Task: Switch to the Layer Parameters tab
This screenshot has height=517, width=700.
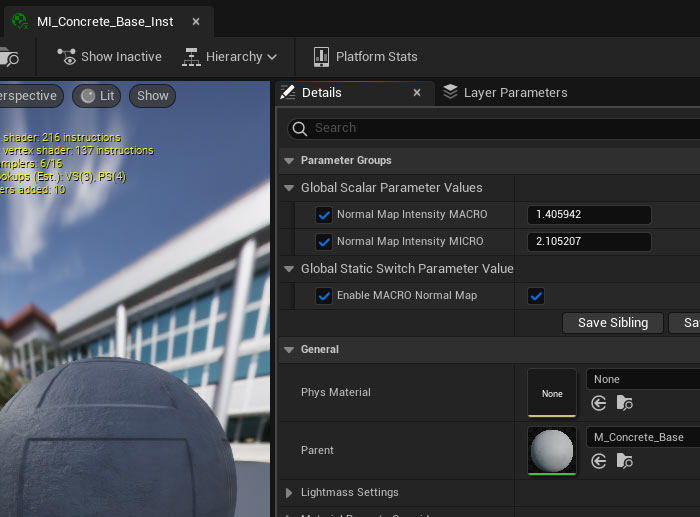Action: tap(504, 93)
